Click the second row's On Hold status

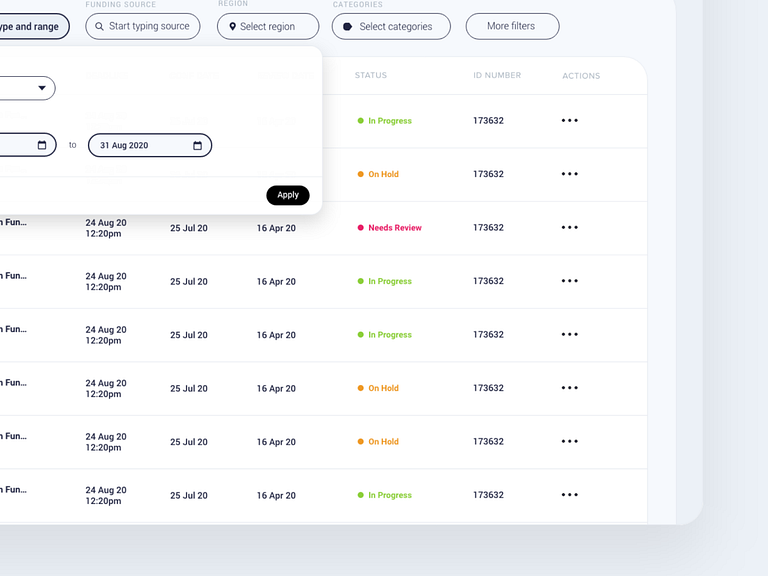pos(384,174)
